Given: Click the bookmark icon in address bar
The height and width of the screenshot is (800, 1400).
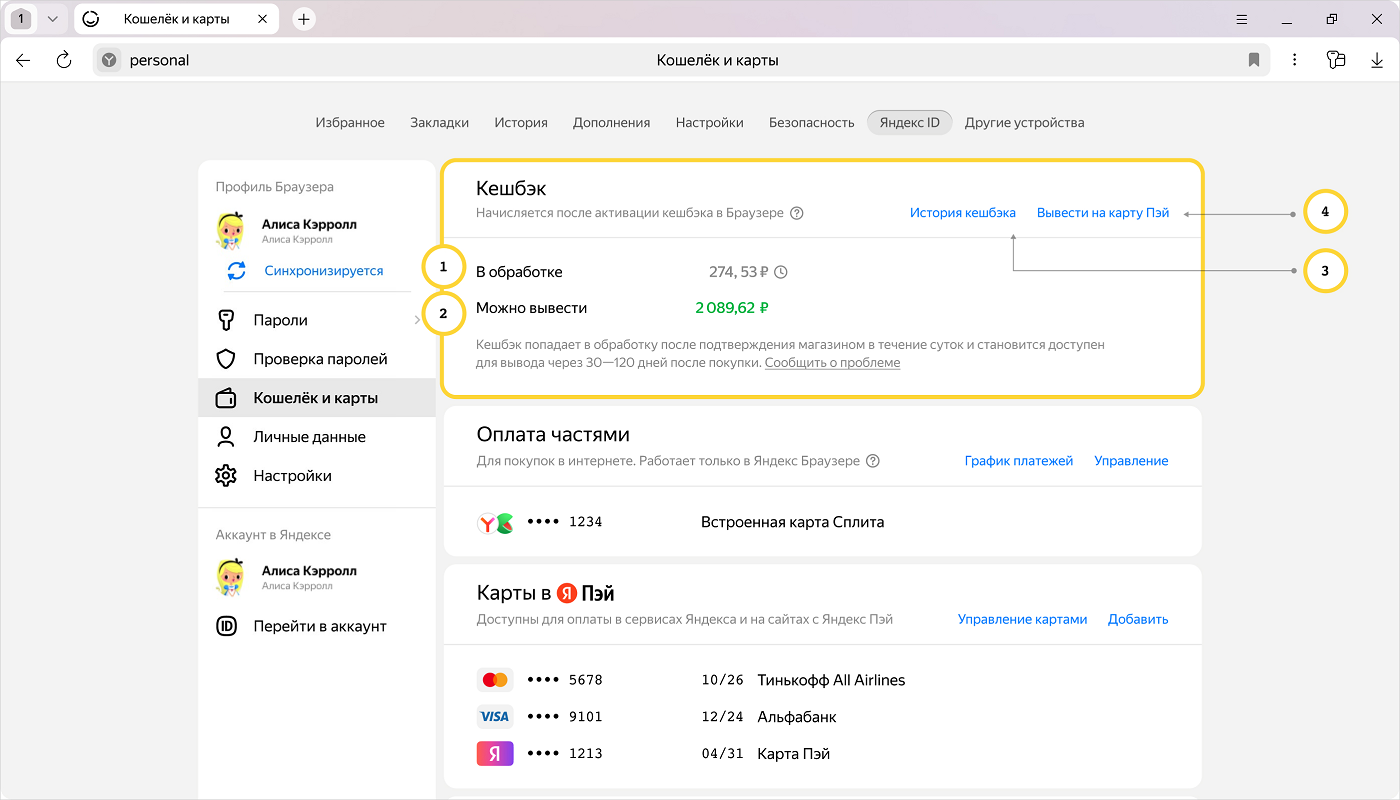Looking at the screenshot, I should (x=1253, y=60).
